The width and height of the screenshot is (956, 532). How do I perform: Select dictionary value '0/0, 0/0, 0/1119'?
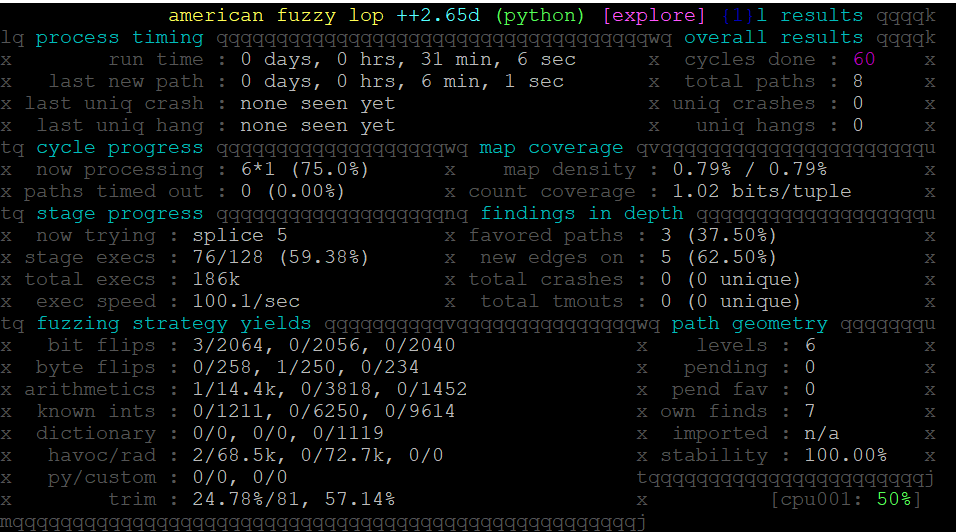(x=288, y=433)
